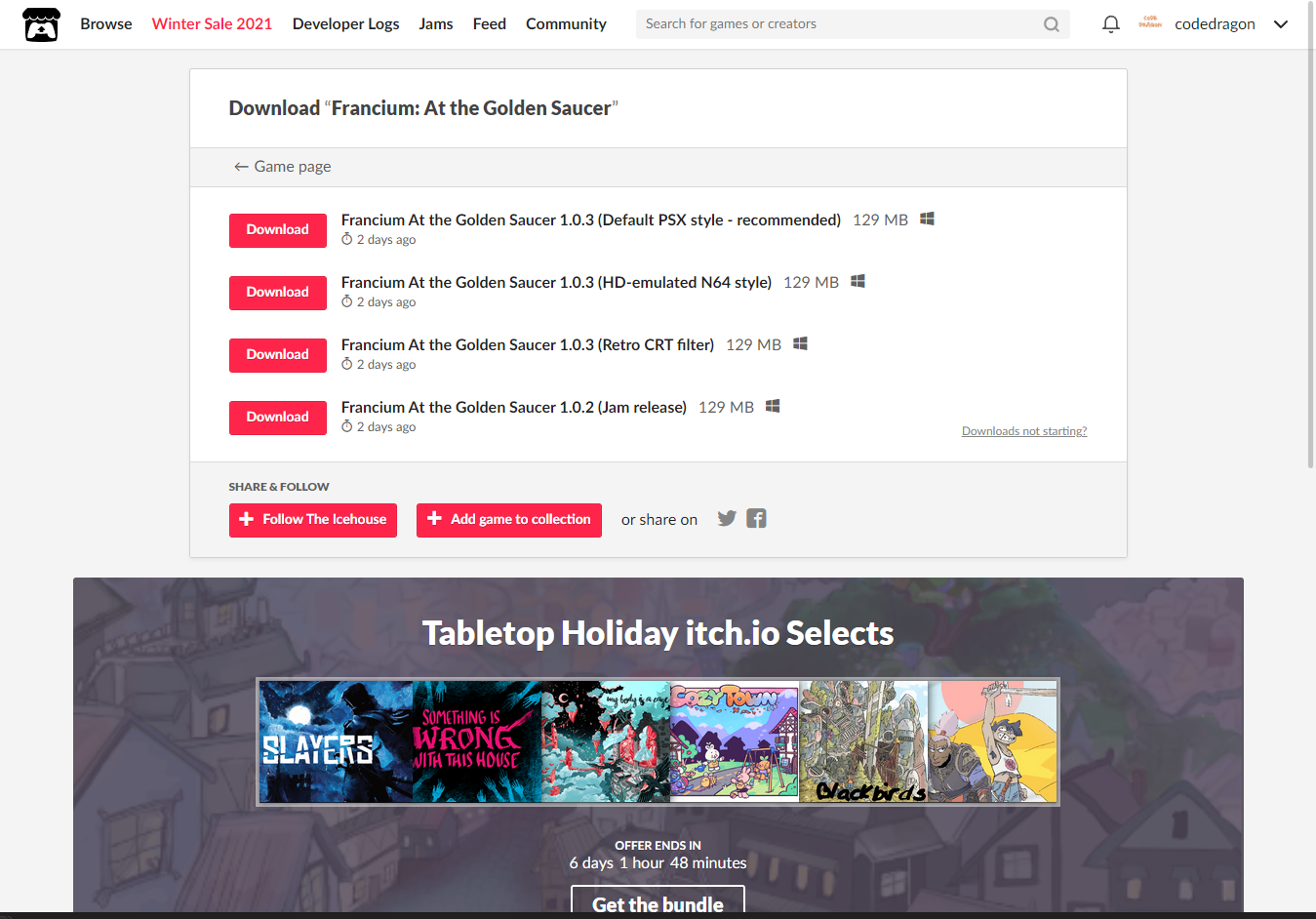Image resolution: width=1316 pixels, height=919 pixels.
Task: Click the itch.io logo icon
Action: [41, 24]
